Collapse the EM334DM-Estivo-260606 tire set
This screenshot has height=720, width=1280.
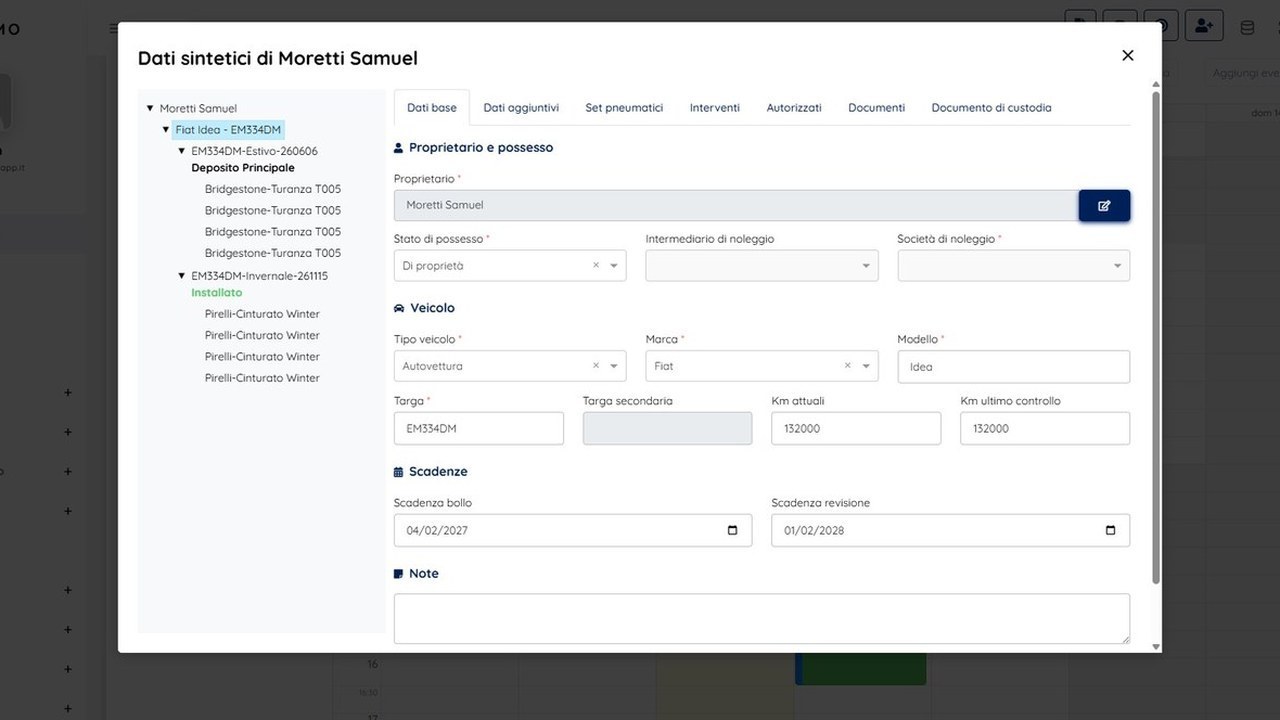[182, 151]
